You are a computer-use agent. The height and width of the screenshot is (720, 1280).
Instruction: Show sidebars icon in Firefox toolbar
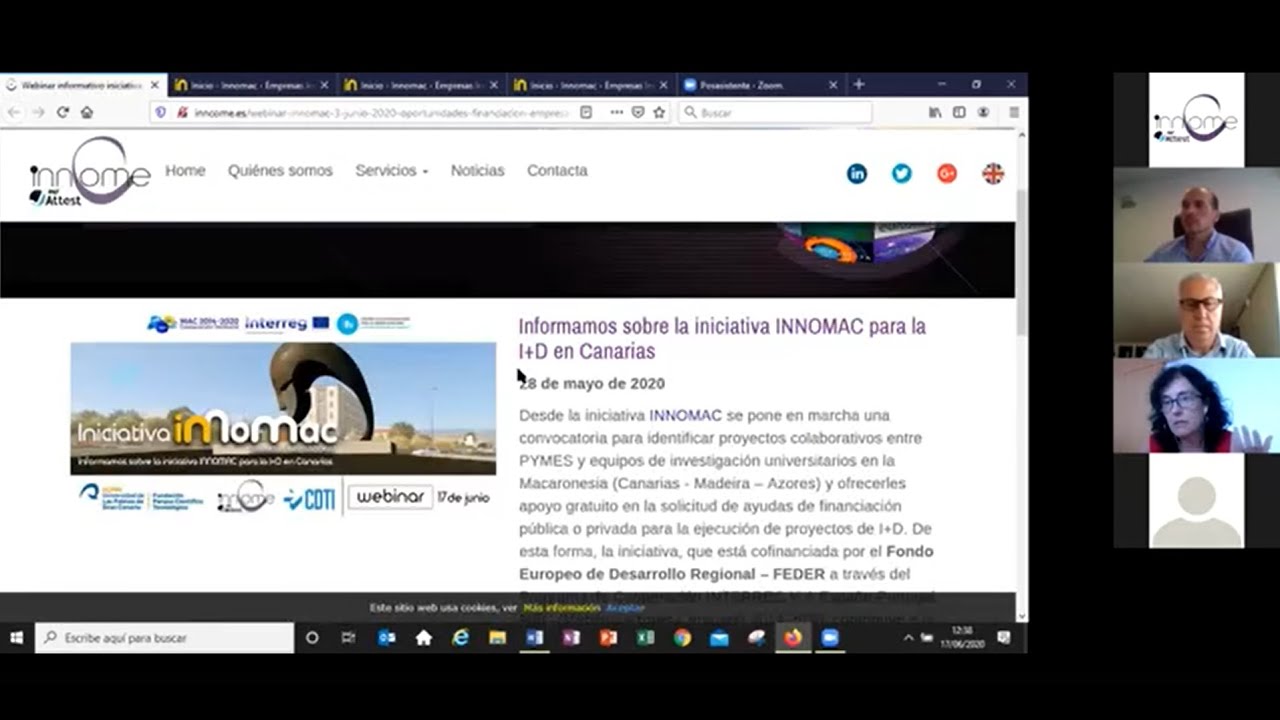[959, 112]
